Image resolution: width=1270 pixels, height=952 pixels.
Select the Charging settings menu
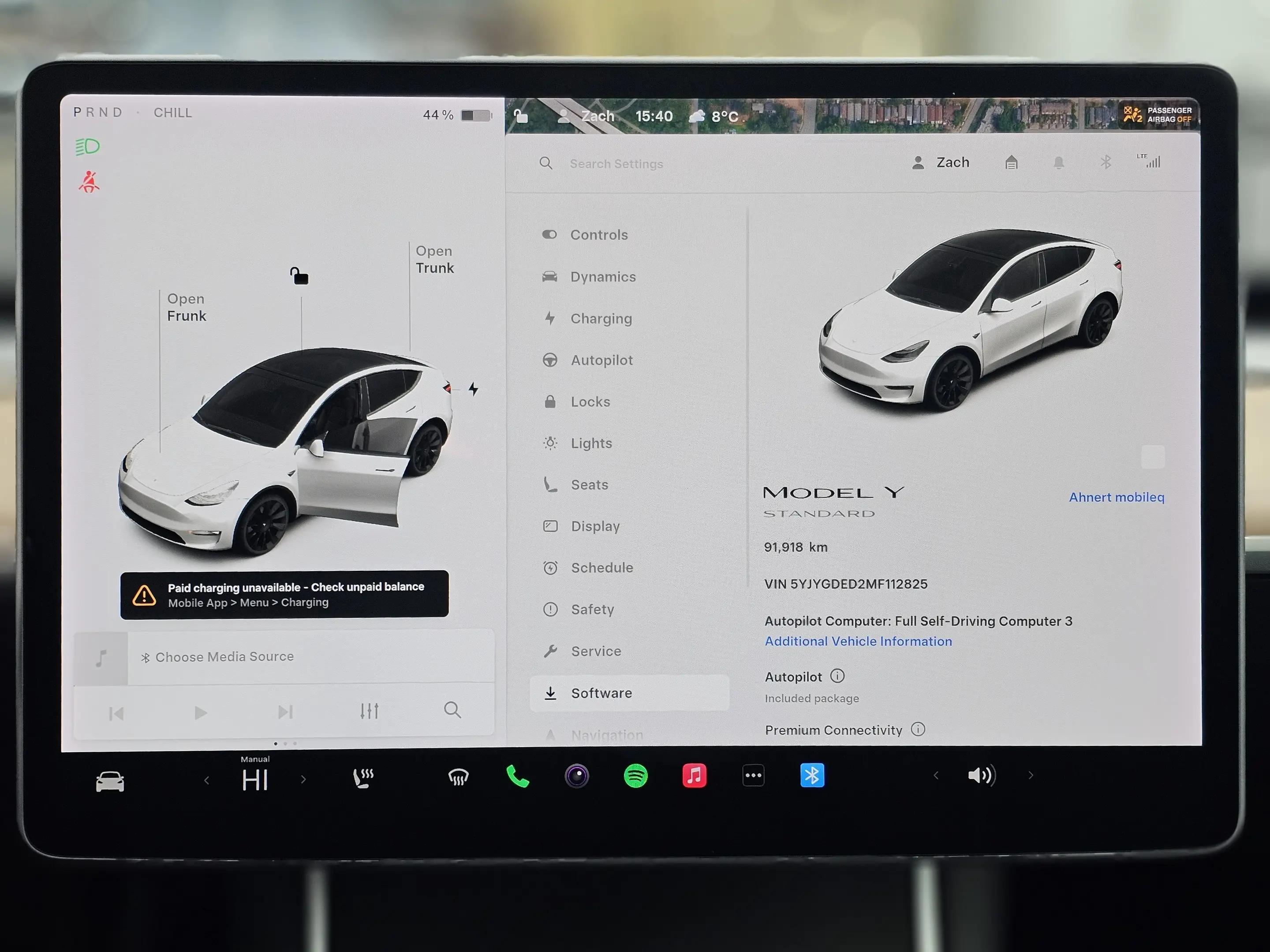coord(601,319)
